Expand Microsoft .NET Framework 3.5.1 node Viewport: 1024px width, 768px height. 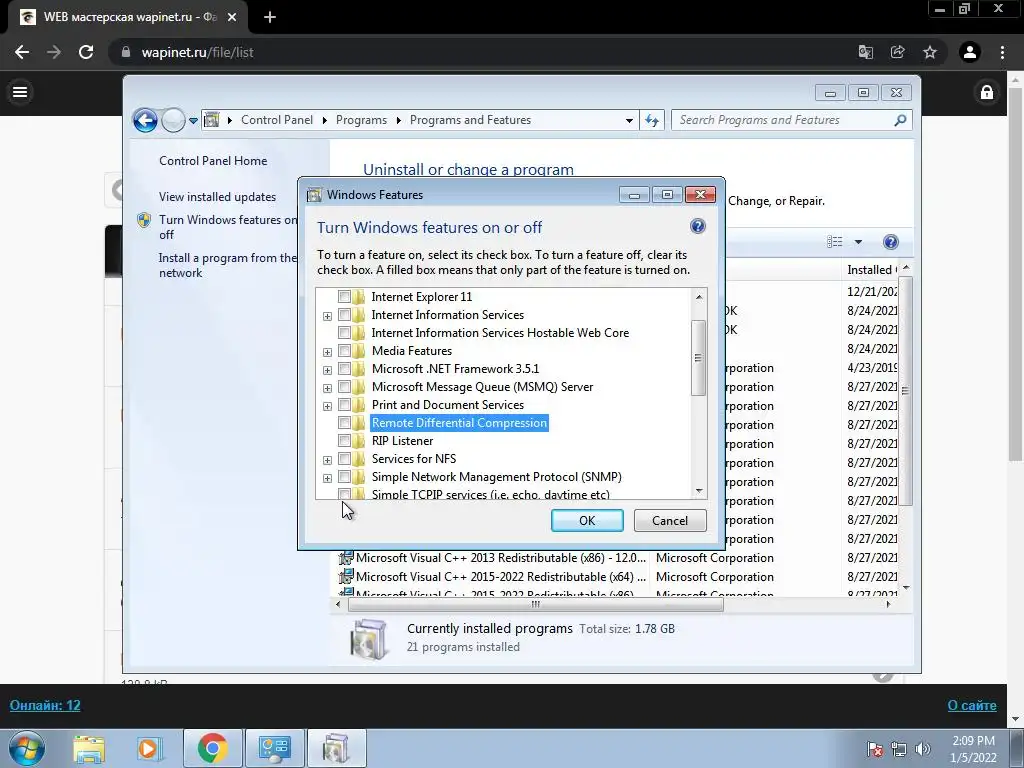327,370
